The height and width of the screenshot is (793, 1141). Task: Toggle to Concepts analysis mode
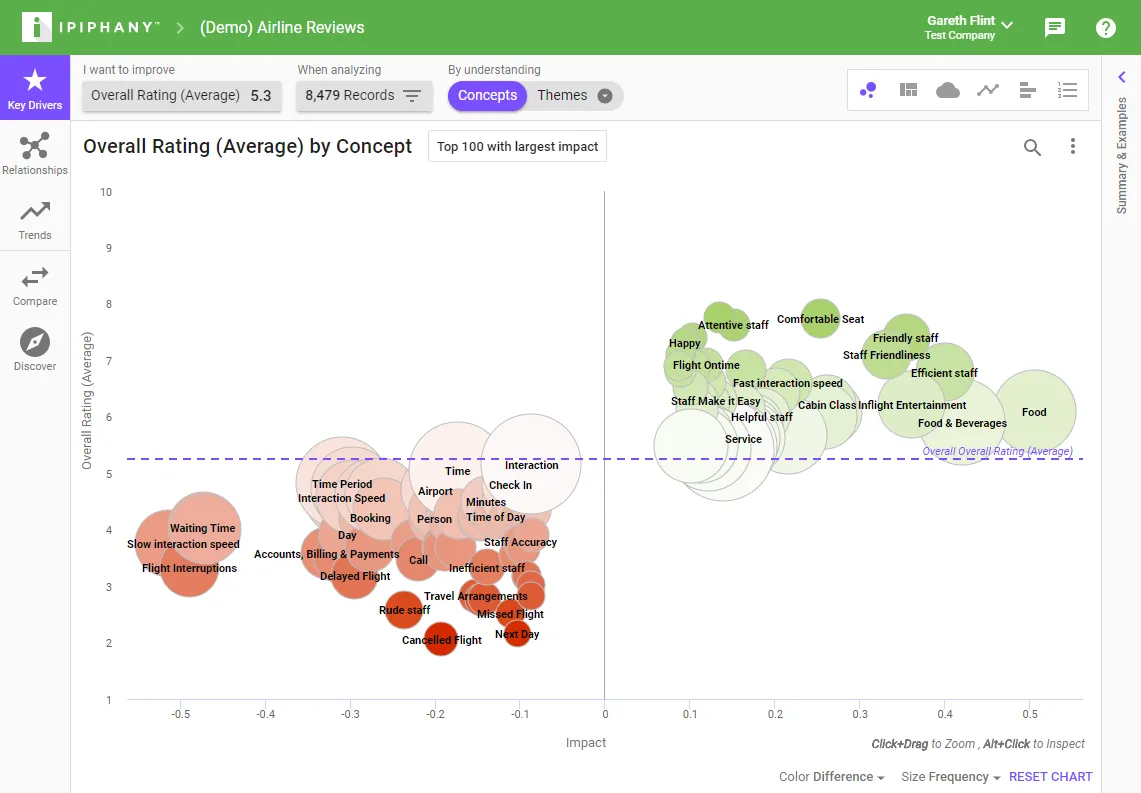coord(487,95)
